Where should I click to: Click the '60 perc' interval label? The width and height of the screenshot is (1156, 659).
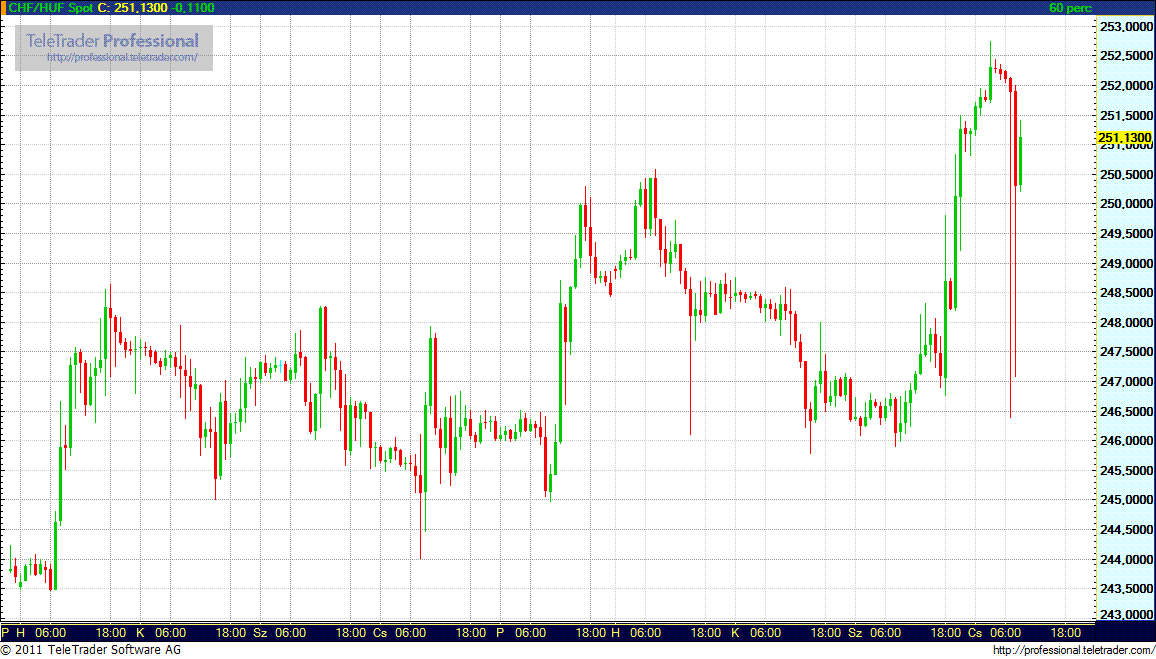(x=1070, y=7)
